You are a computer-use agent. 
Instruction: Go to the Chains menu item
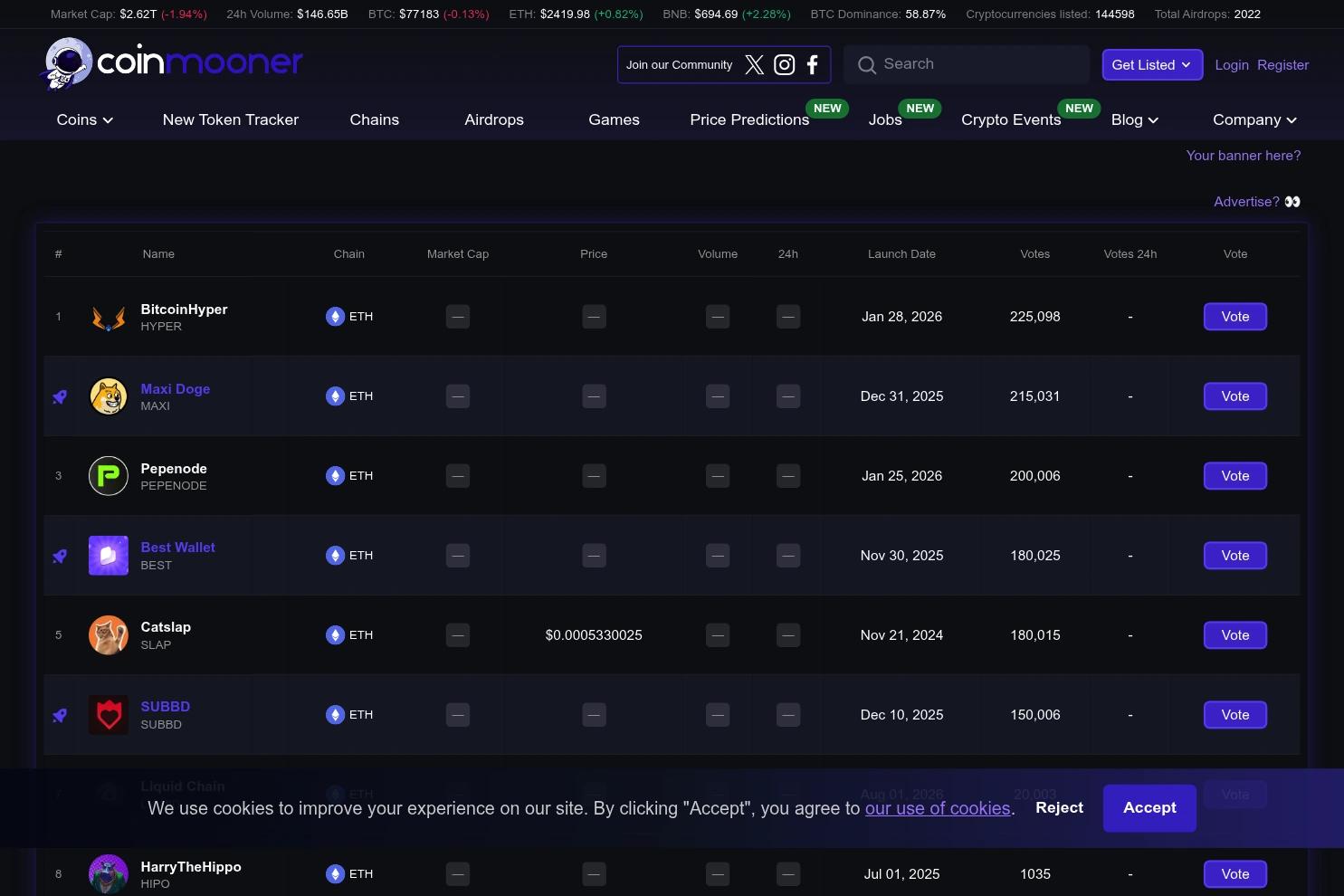pyautogui.click(x=375, y=119)
